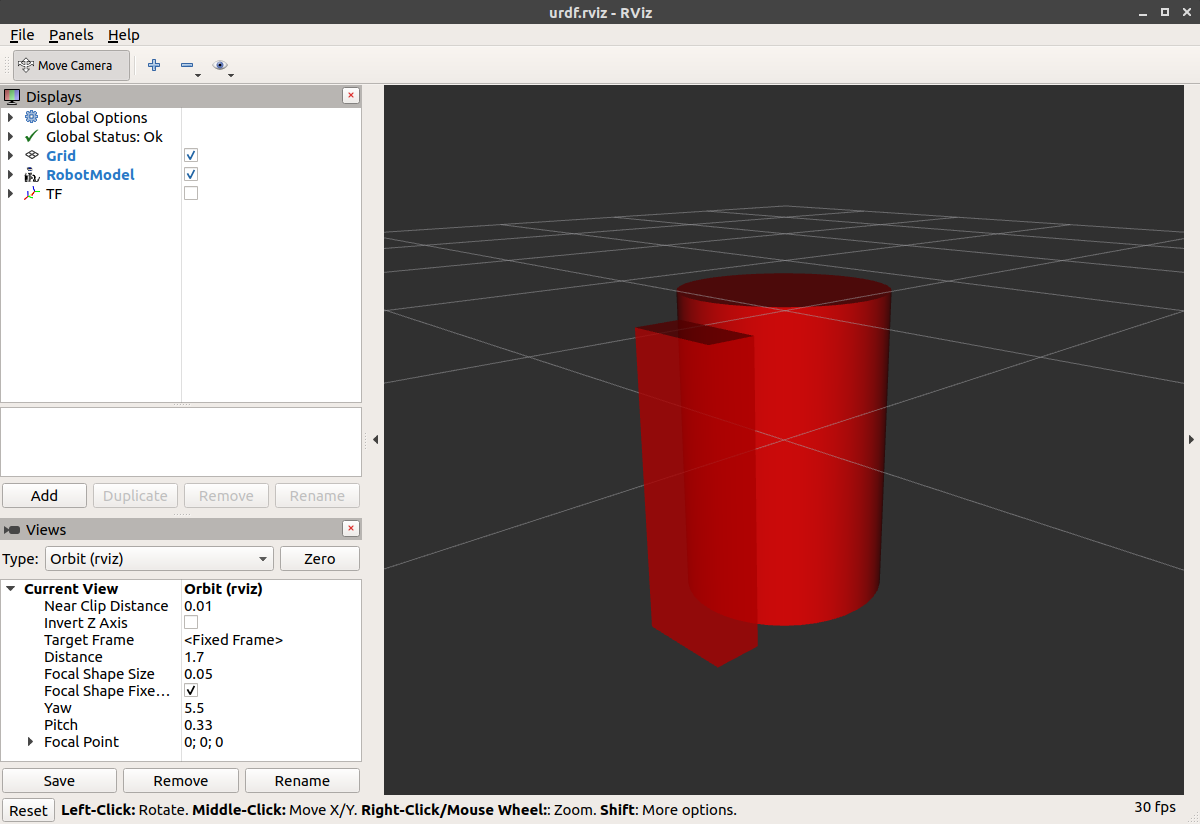Image resolution: width=1200 pixels, height=824 pixels.
Task: Click the Add display button
Action: tap(45, 496)
